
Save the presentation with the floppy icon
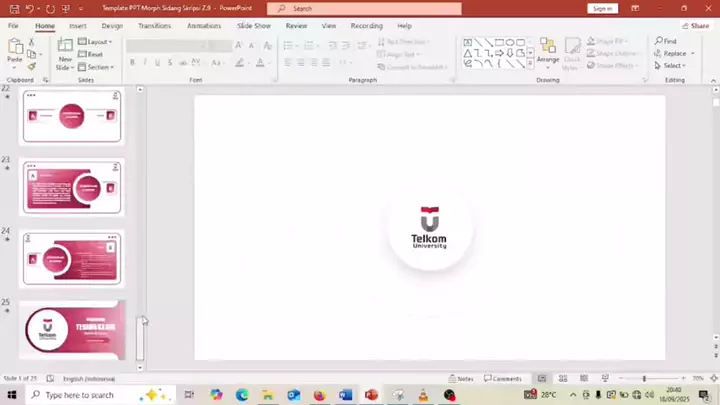(x=14, y=9)
